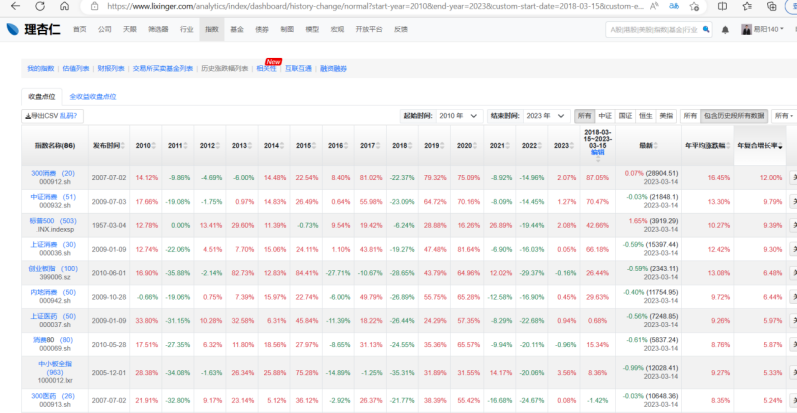Open the browser home page icon

click(64, 6)
